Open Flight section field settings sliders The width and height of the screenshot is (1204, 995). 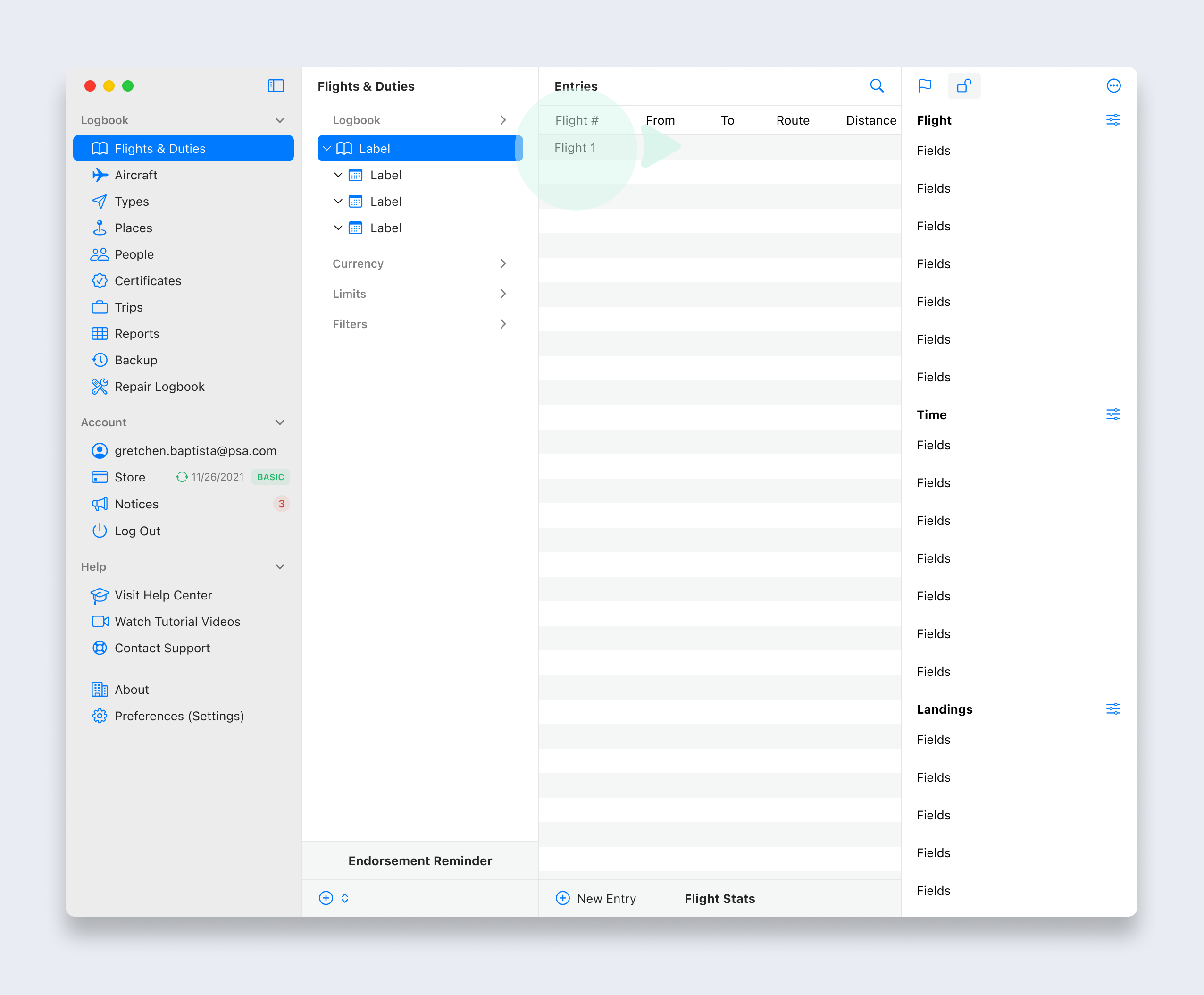[1113, 120]
